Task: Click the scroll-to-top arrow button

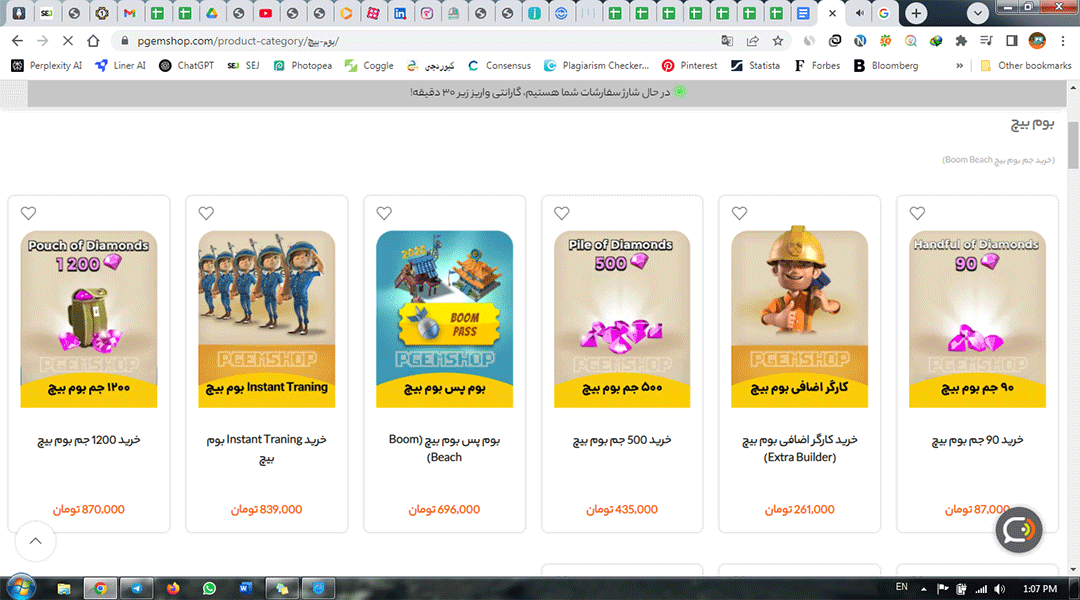Action: point(36,541)
